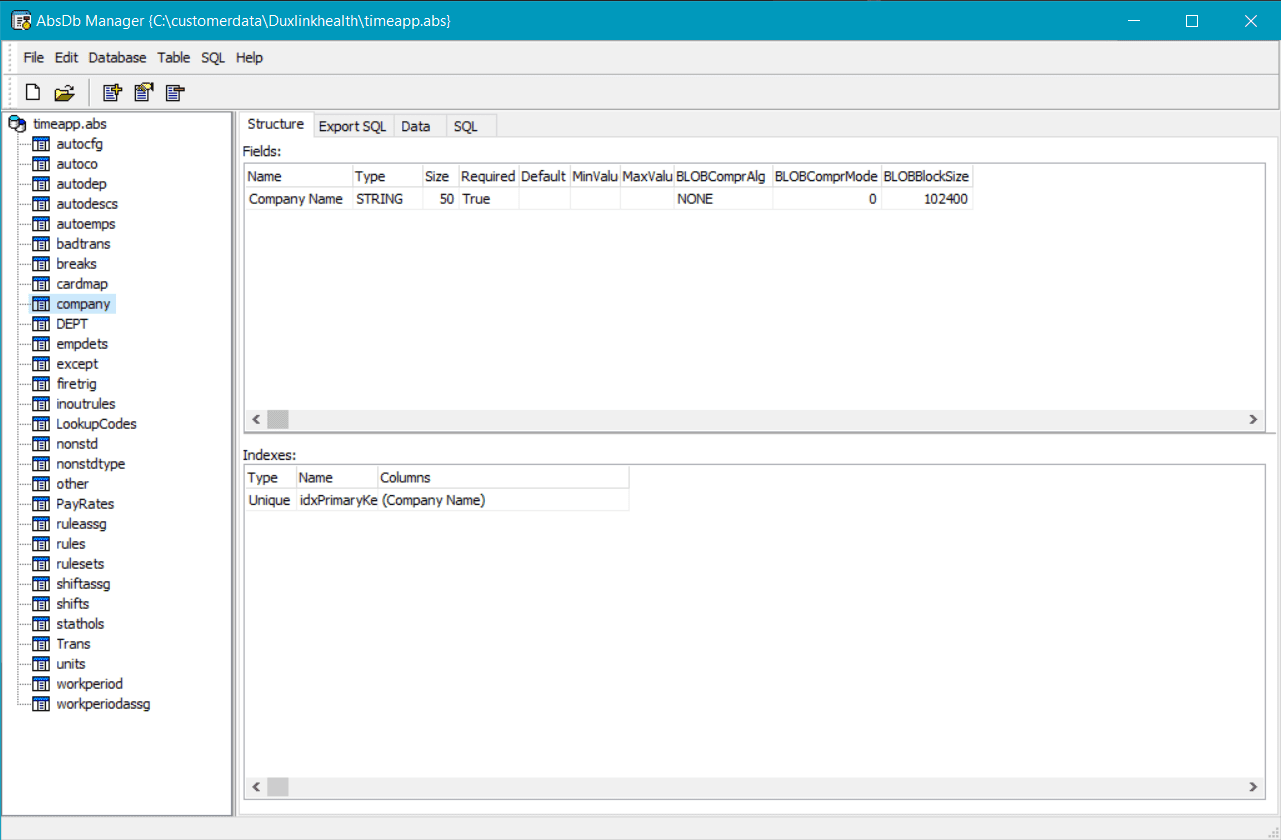The height and width of the screenshot is (840, 1281).
Task: Select the PayRates table in the tree
Action: click(x=85, y=504)
